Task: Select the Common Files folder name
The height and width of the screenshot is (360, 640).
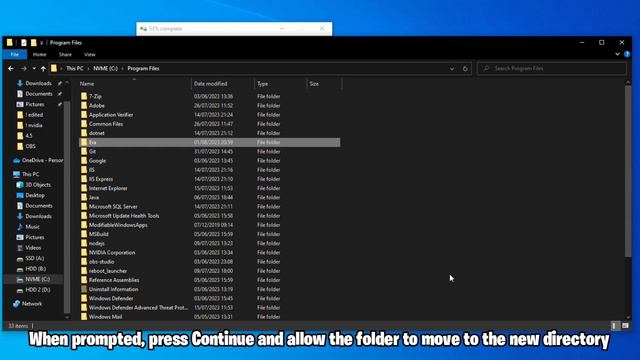Action: (x=106, y=124)
